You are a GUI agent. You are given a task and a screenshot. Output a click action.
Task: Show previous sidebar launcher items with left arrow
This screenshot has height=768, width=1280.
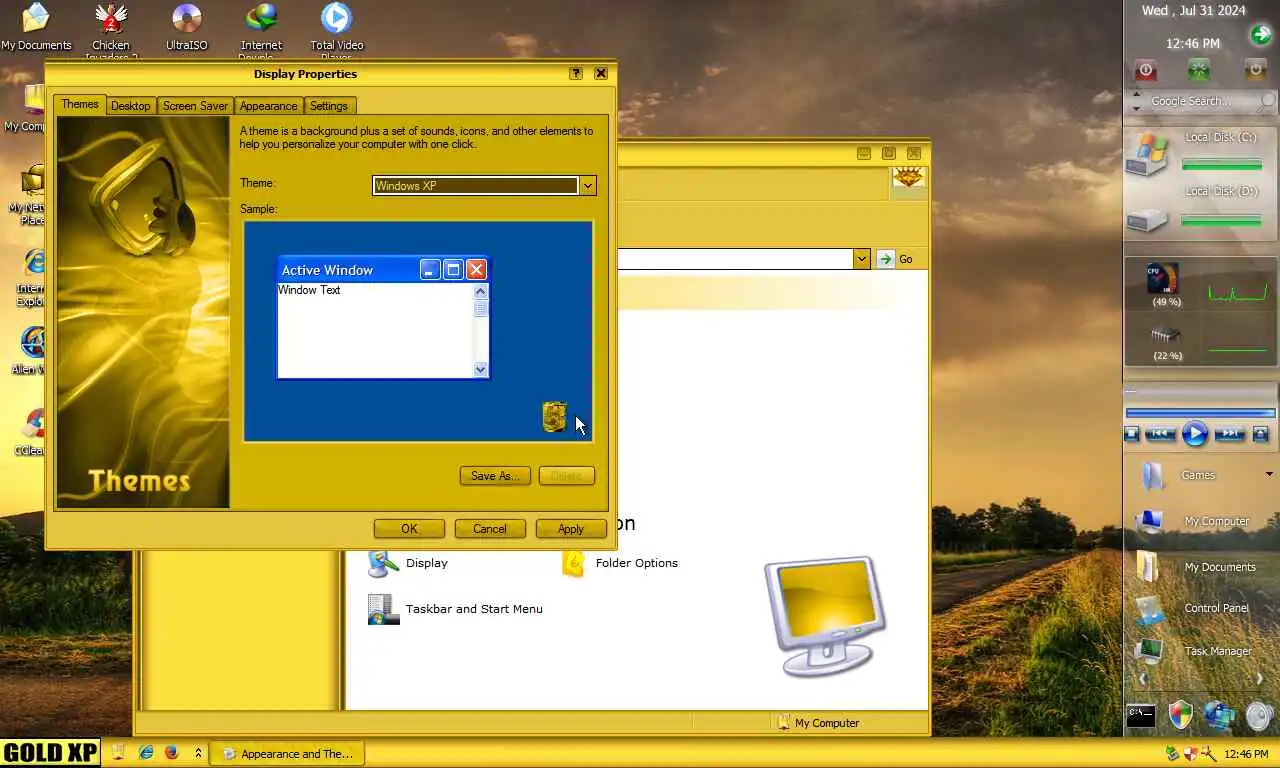point(1143,679)
